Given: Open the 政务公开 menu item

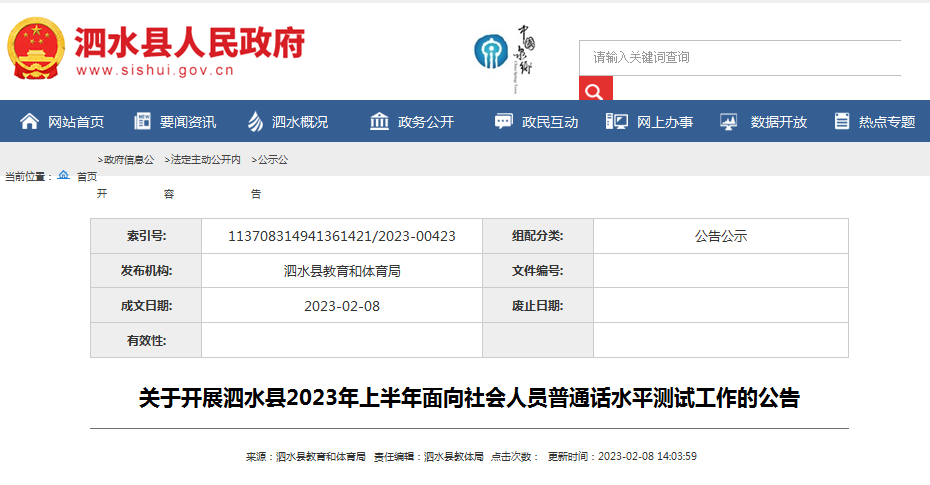Looking at the screenshot, I should click(x=426, y=122).
